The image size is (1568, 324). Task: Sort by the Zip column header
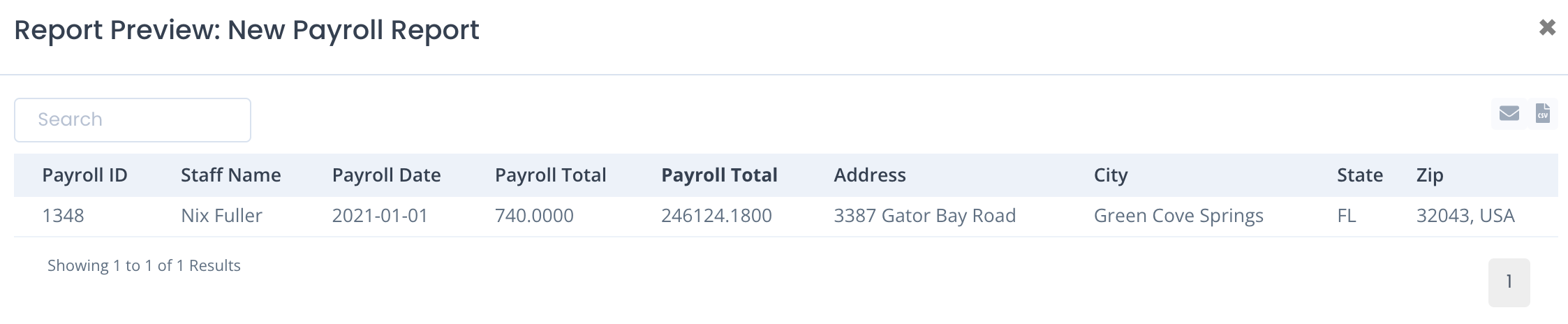[x=1429, y=175]
